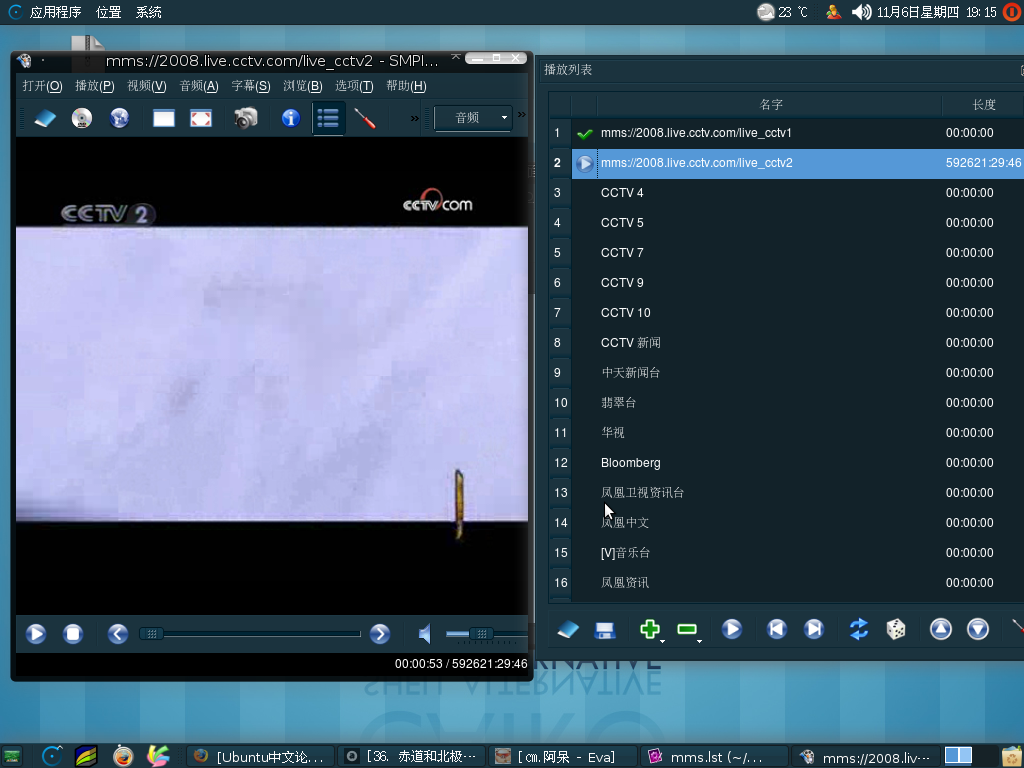This screenshot has height=768, width=1024.
Task: Rewind using the left arrow button
Action: pos(118,633)
